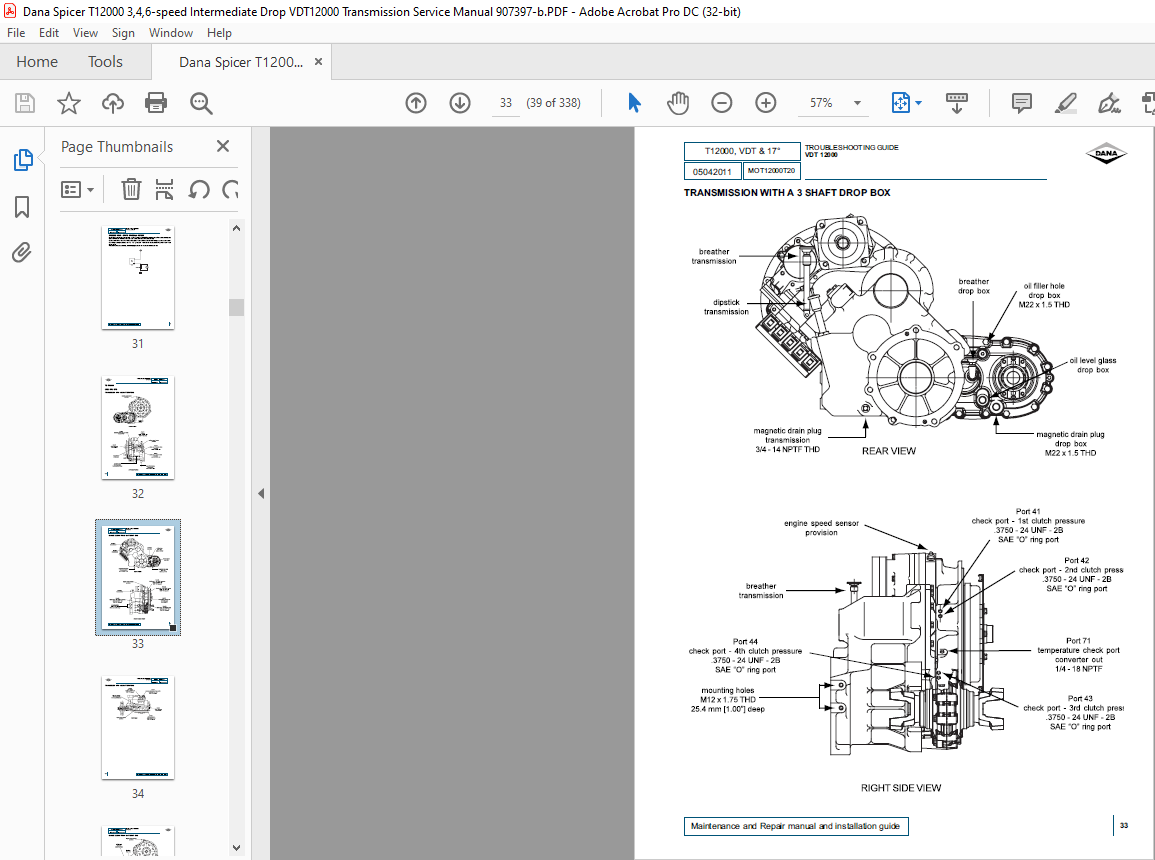Click the Save file icon

click(25, 103)
